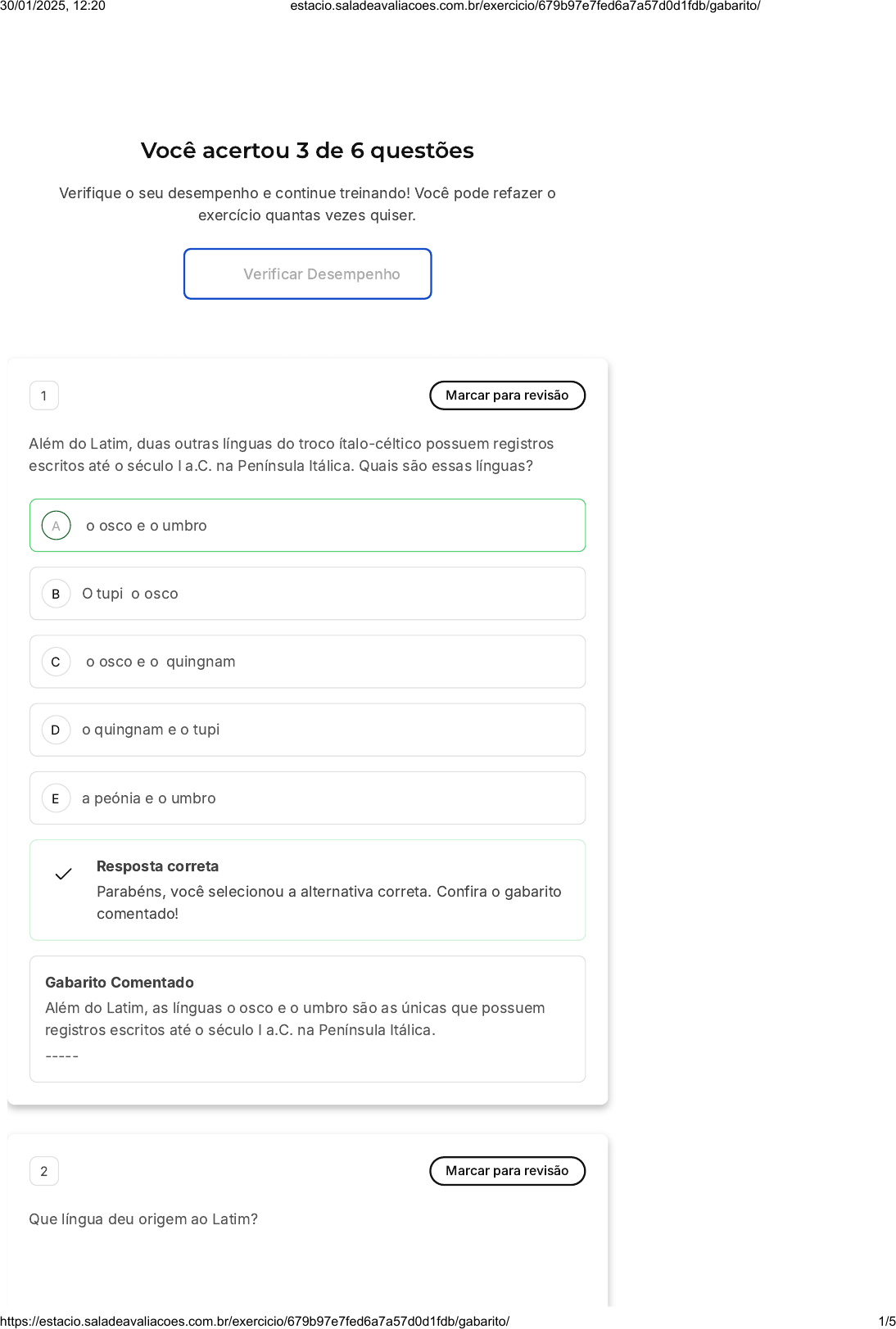Screen dimensions: 896x1329
Task: Mark question 1 for review
Action: [507, 396]
